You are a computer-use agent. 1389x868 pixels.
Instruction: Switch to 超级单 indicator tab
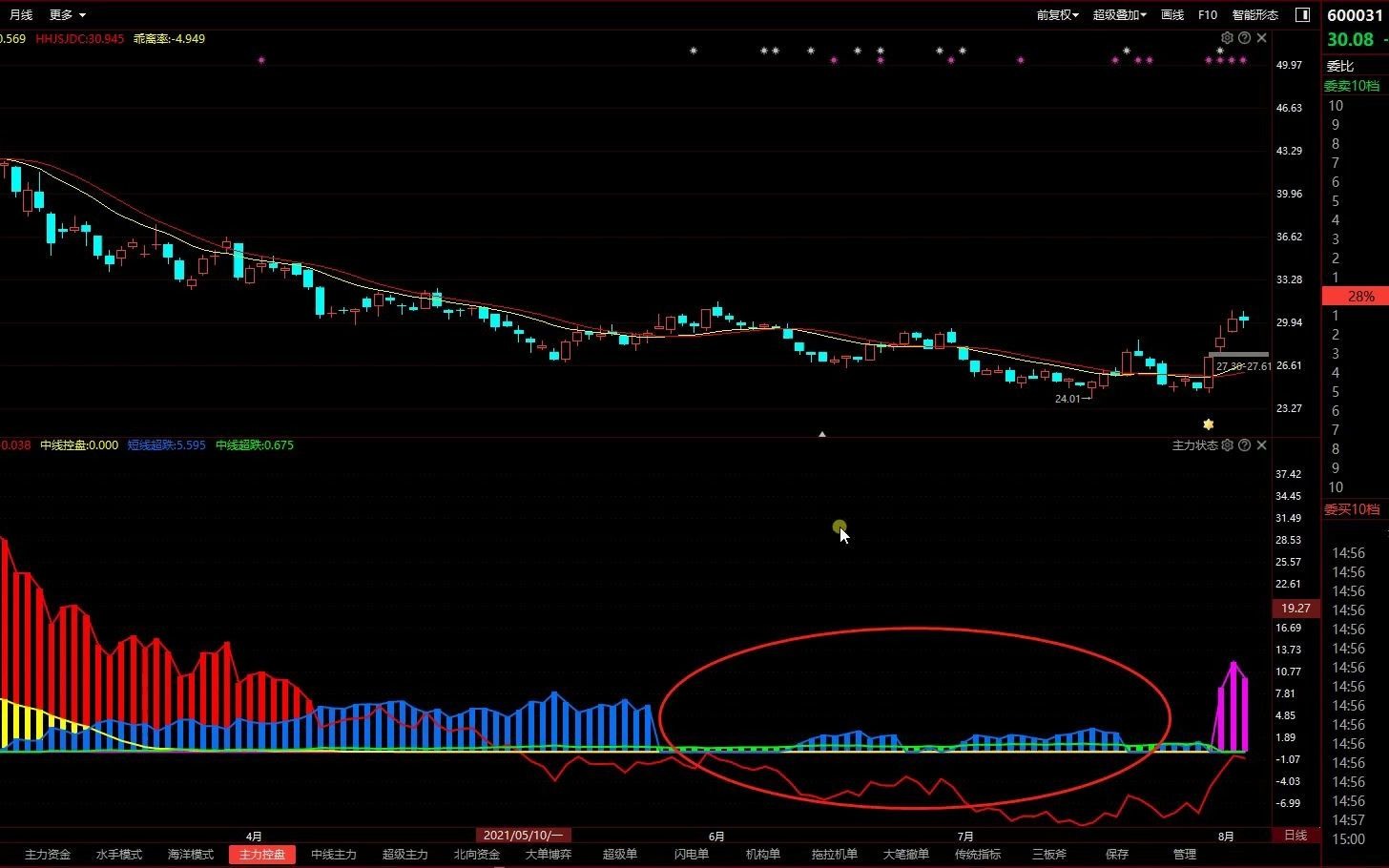tap(620, 855)
